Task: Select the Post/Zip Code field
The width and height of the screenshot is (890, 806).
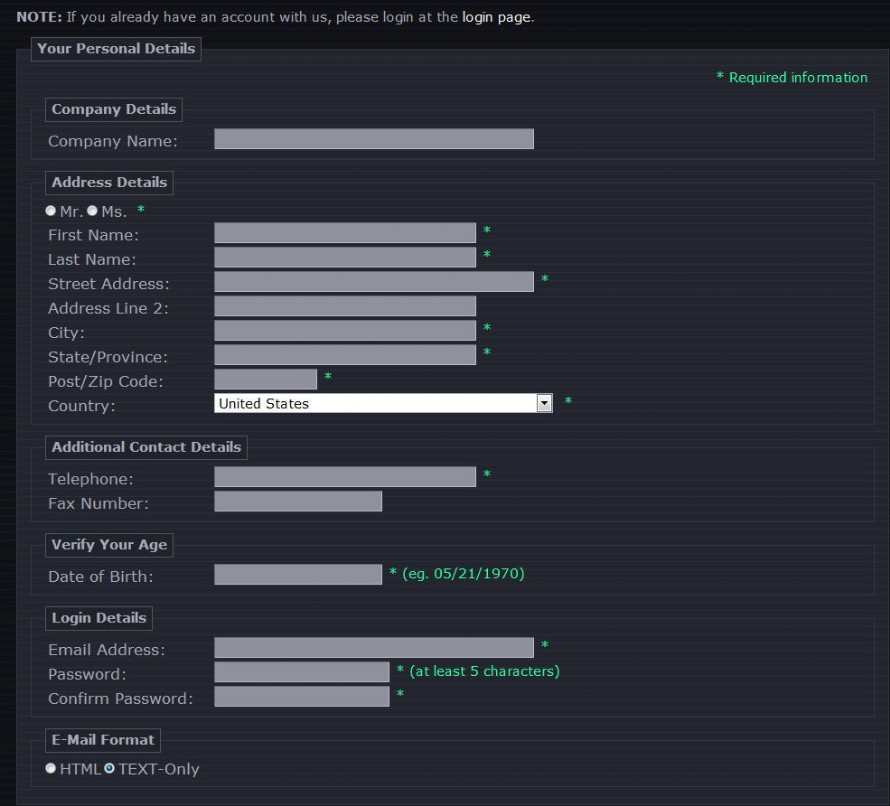Action: [265, 379]
